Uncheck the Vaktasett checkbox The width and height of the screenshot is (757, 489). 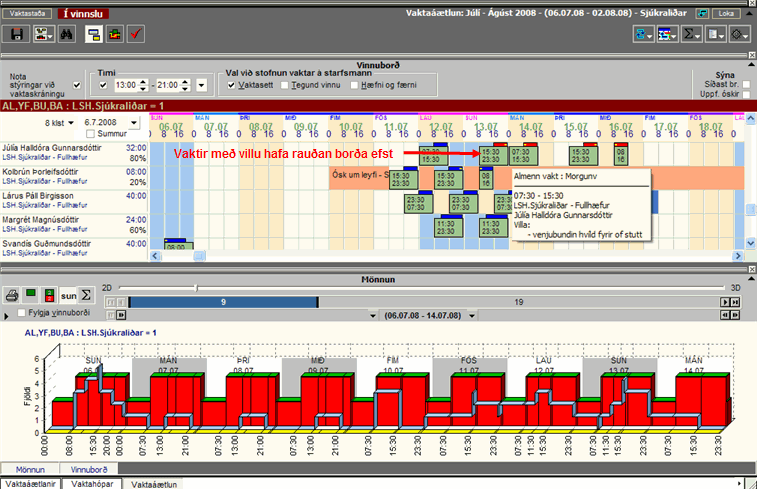point(231,85)
